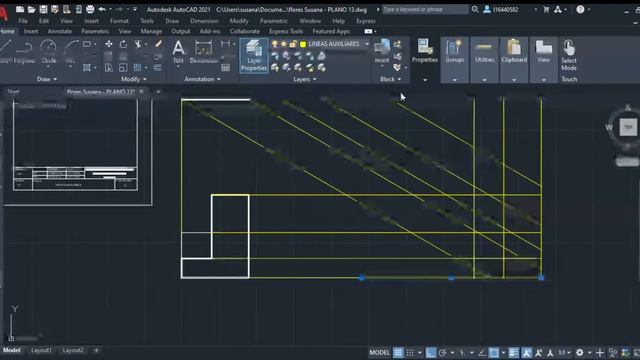Open a new drawing tab with plus
The height and width of the screenshot is (360, 640).
pos(158,91)
